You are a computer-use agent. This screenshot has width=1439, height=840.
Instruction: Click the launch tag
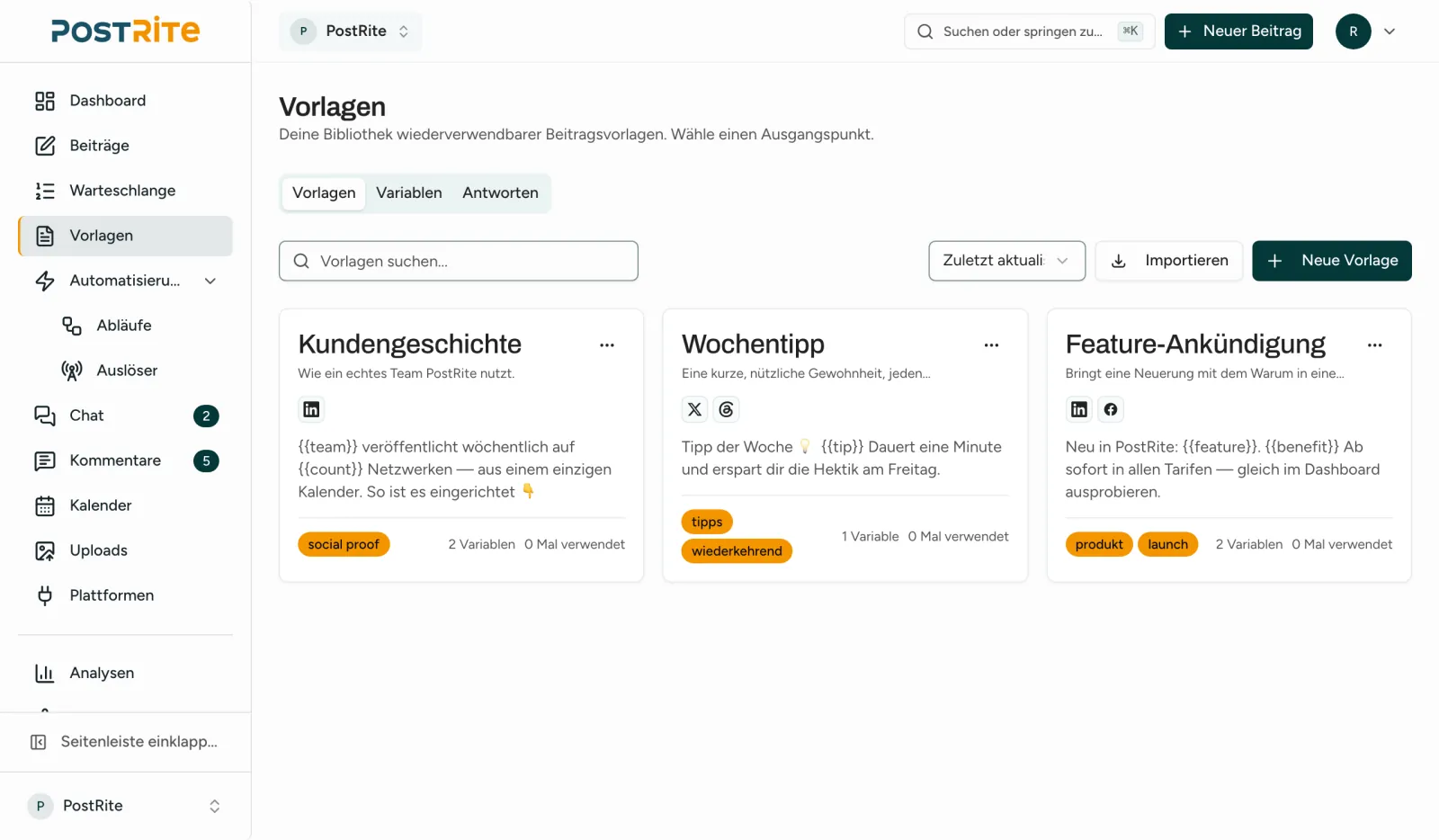1167,544
